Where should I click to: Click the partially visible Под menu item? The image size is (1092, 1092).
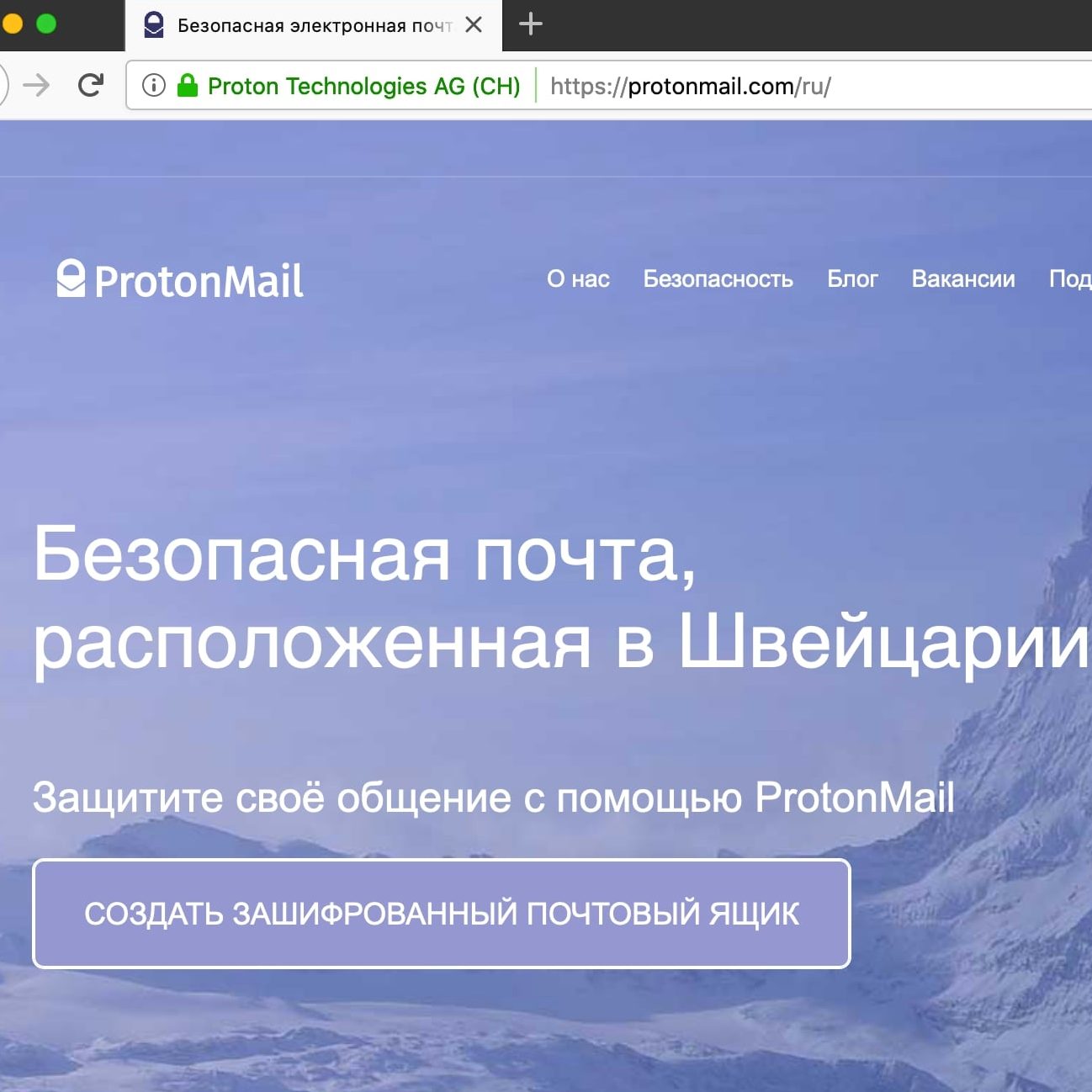[1069, 279]
